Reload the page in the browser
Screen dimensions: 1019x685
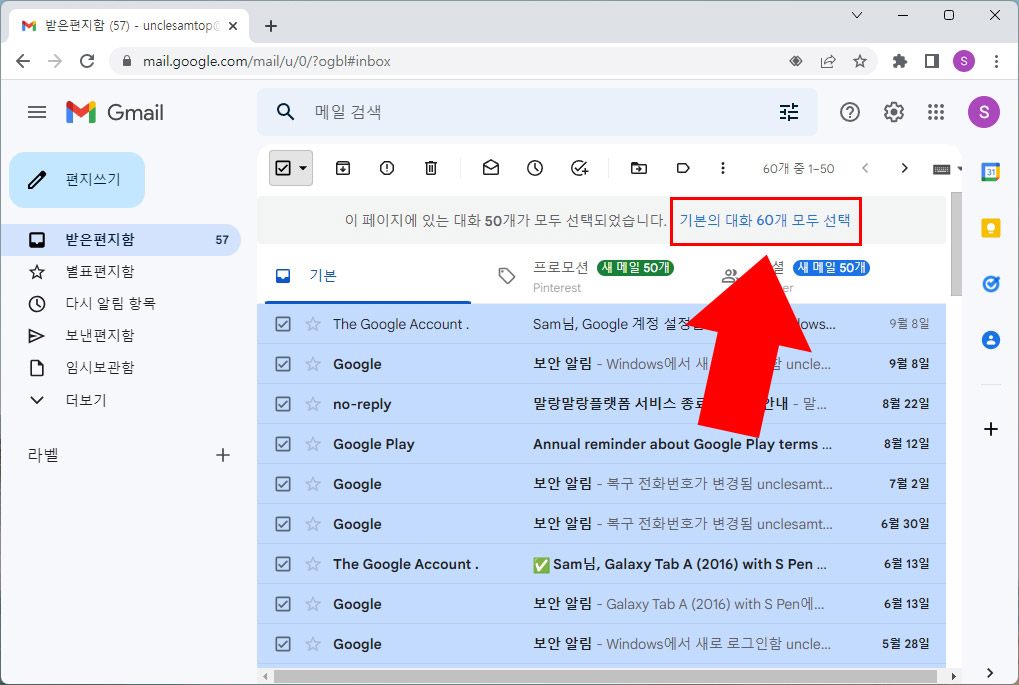point(87,61)
